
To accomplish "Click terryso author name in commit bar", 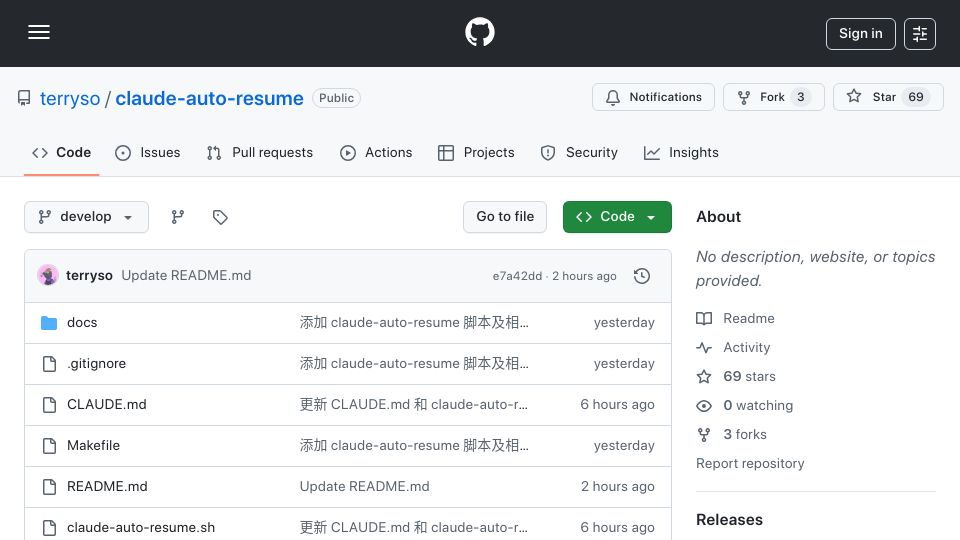I will (89, 276).
